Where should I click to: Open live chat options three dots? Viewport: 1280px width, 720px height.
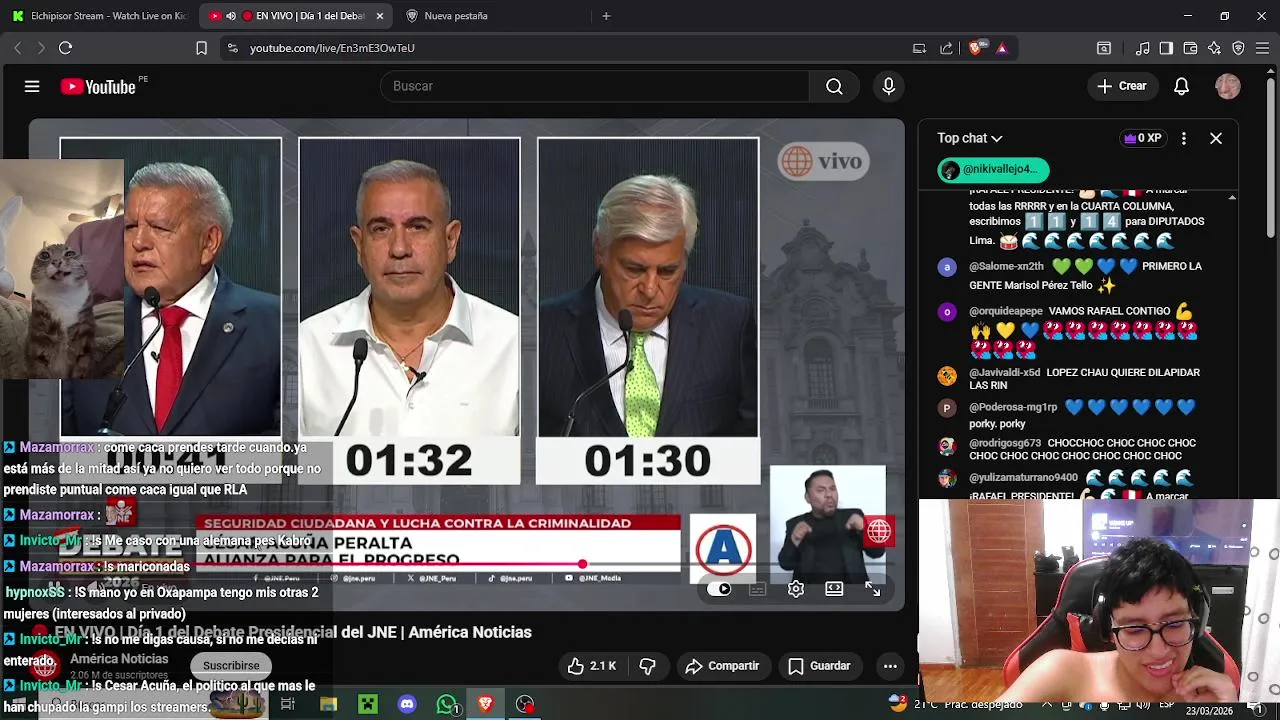click(x=1183, y=138)
